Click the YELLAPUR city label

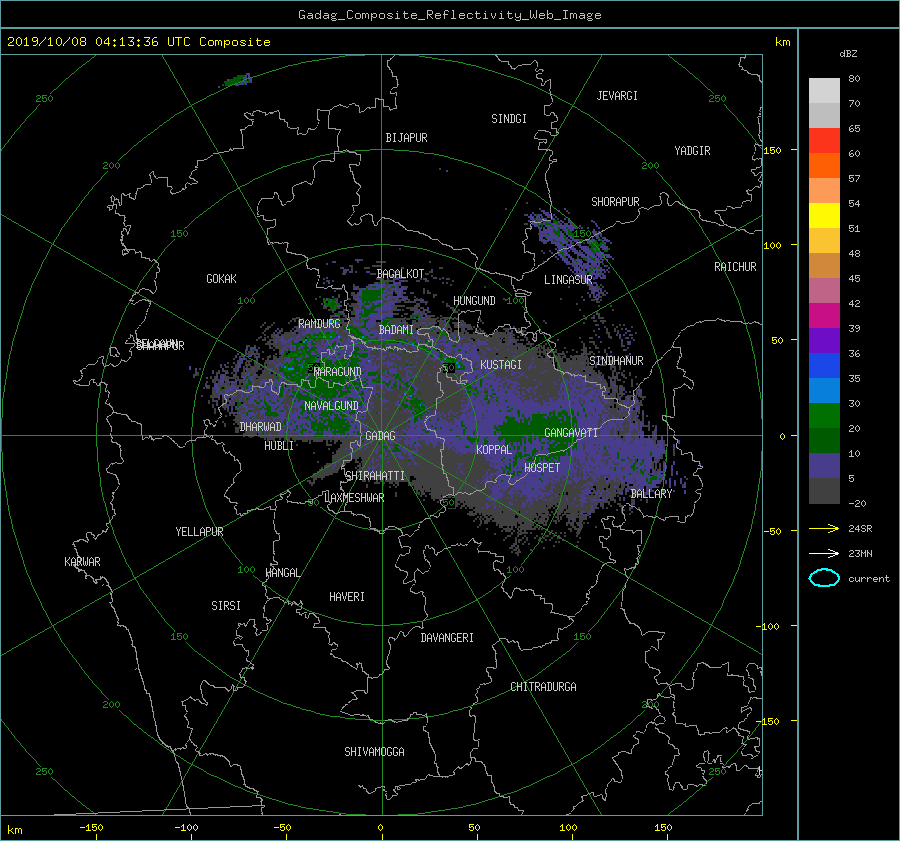click(x=199, y=532)
